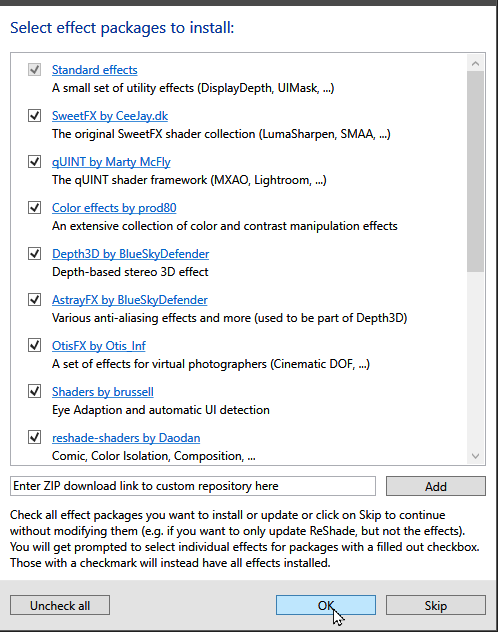Viewport: 498px width, 632px height.
Task: Confirm selection with OK button
Action: tap(326, 605)
